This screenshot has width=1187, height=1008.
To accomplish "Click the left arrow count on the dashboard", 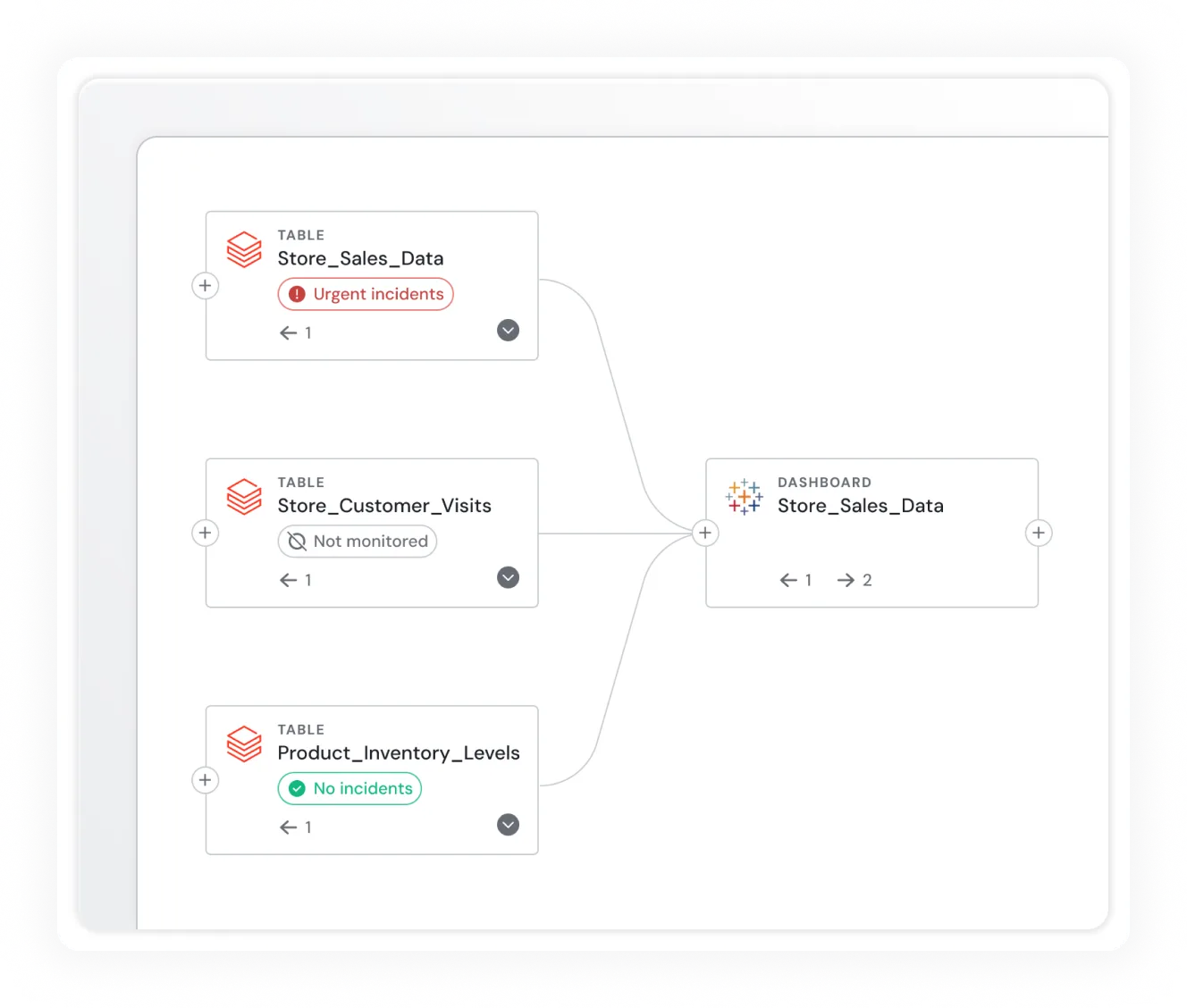I will (796, 580).
